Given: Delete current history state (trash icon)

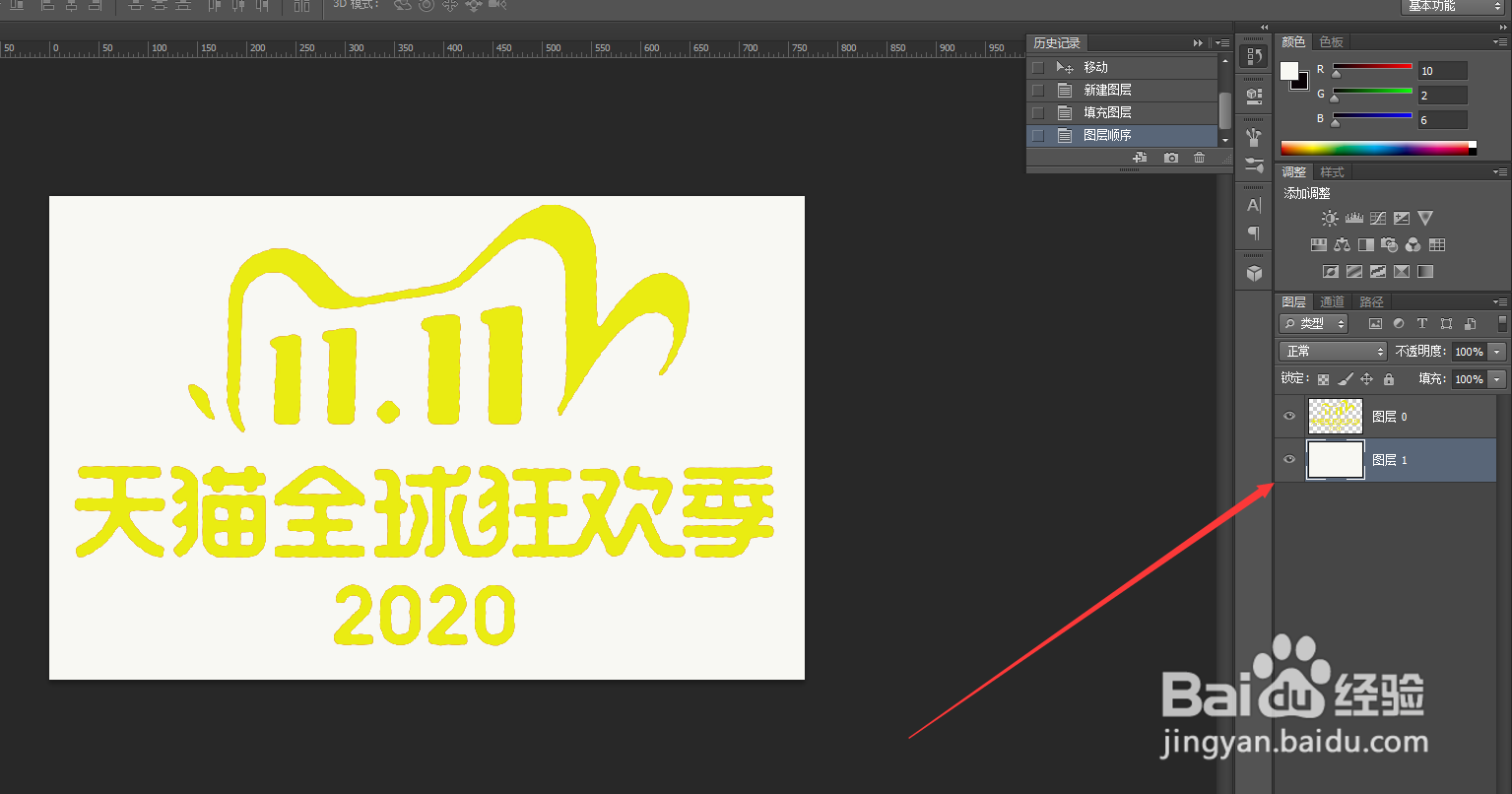Looking at the screenshot, I should click(1199, 158).
